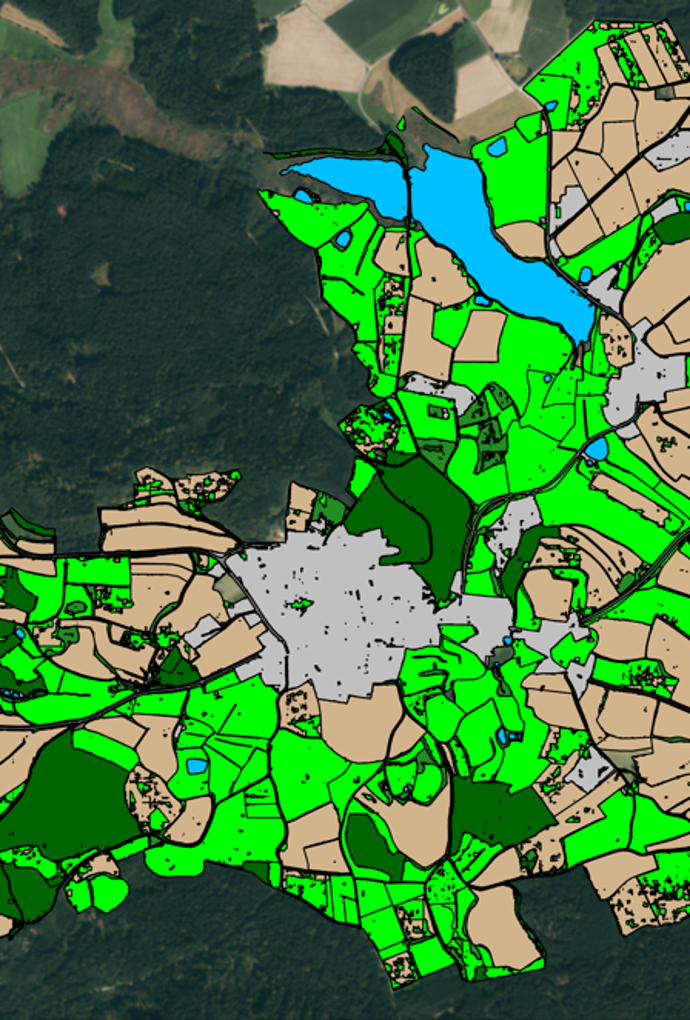
Task: Select the gray built-up patch in the top right corner
Action: tap(670, 150)
